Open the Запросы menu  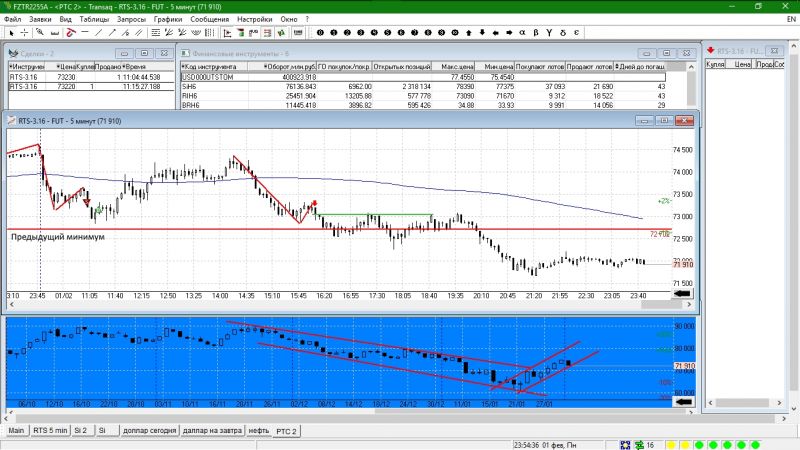131,19
